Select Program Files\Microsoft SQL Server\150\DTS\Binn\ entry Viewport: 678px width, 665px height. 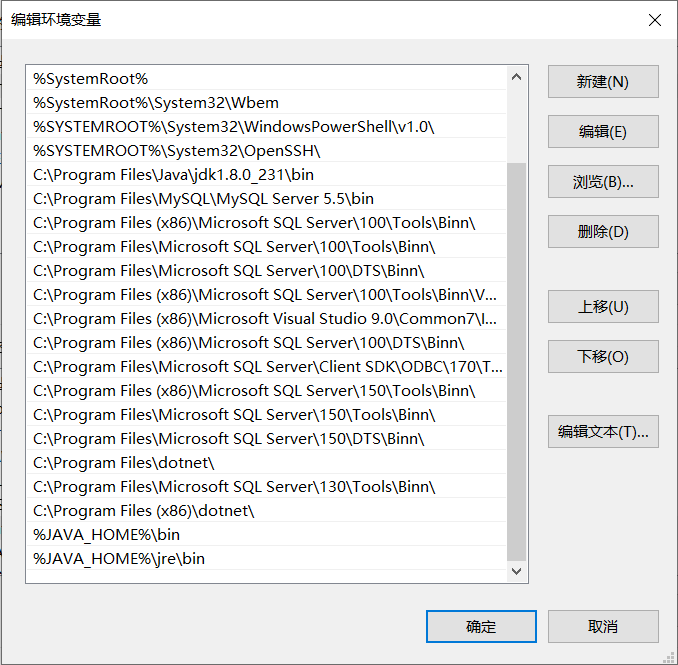click(x=266, y=438)
